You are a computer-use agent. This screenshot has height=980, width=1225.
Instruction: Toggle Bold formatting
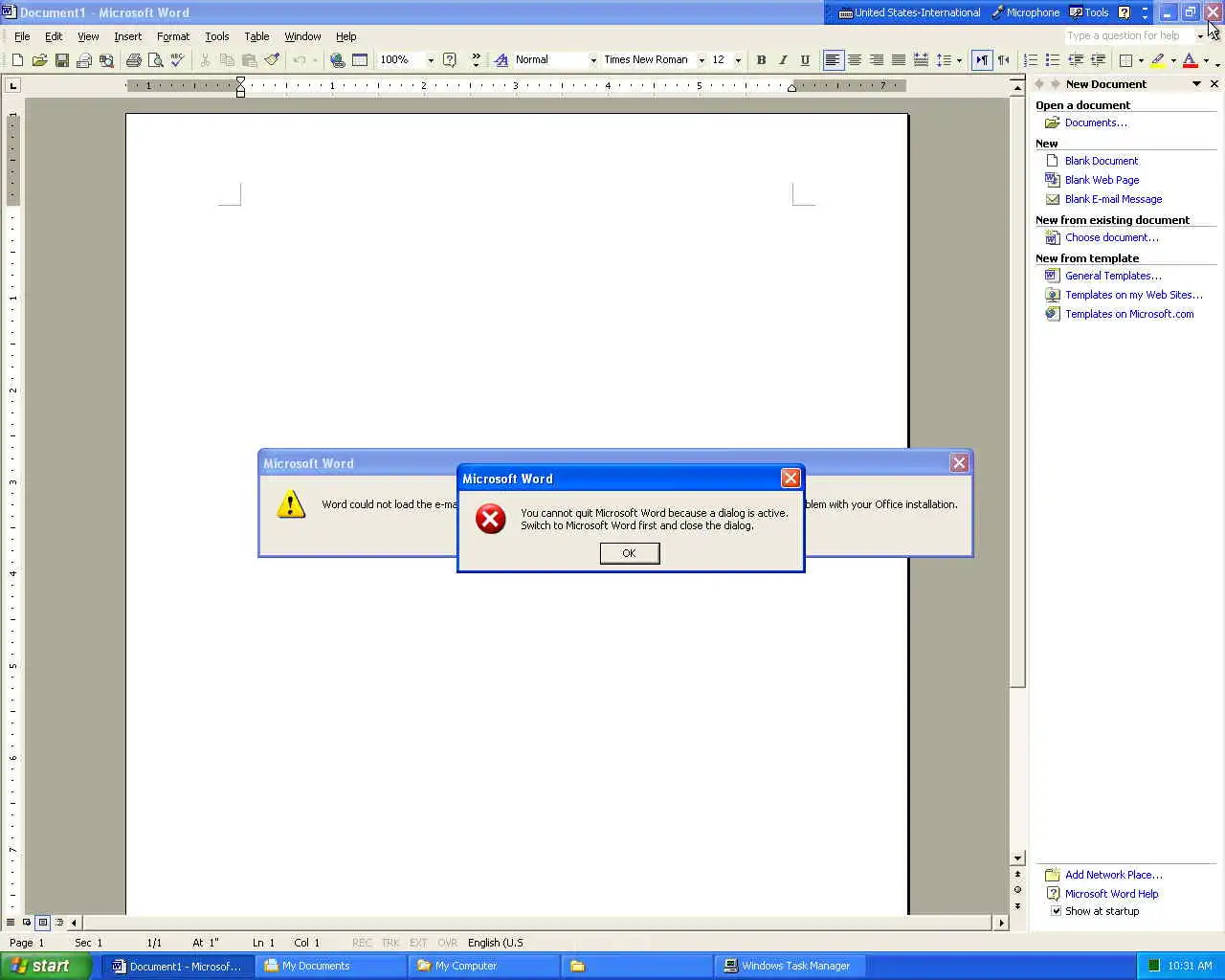coord(761,60)
